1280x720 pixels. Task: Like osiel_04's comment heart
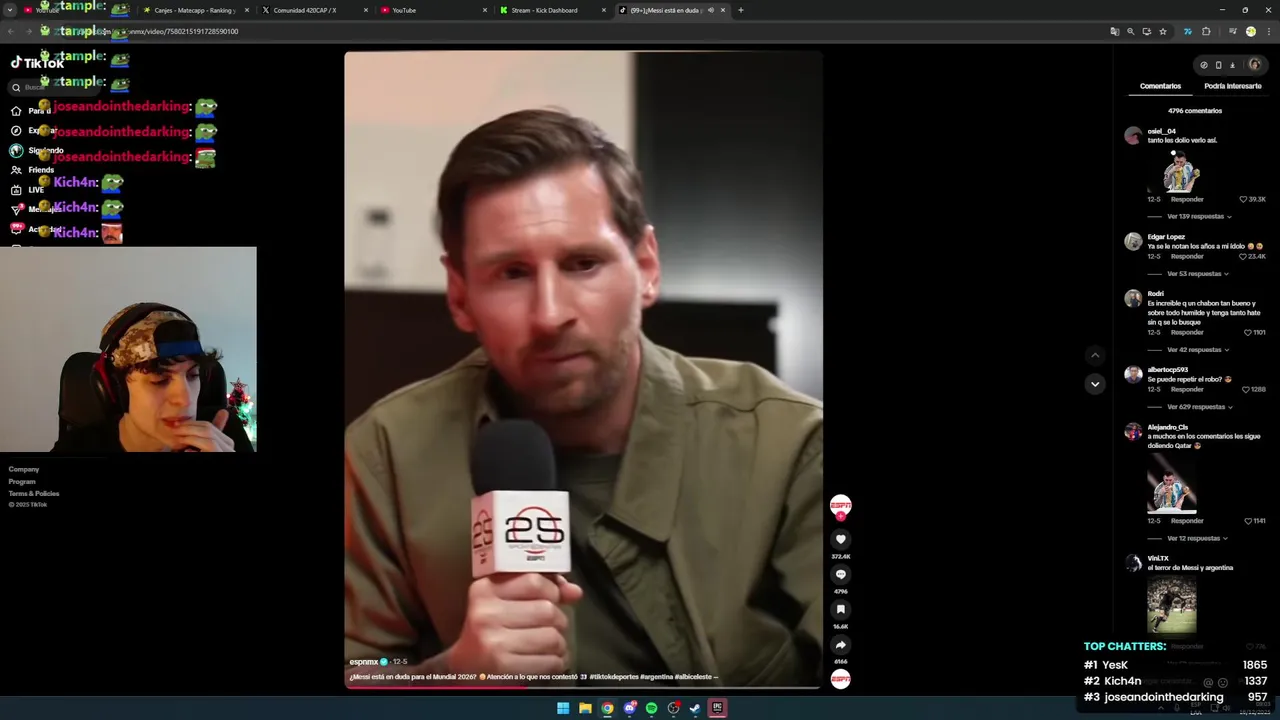[1243, 199]
